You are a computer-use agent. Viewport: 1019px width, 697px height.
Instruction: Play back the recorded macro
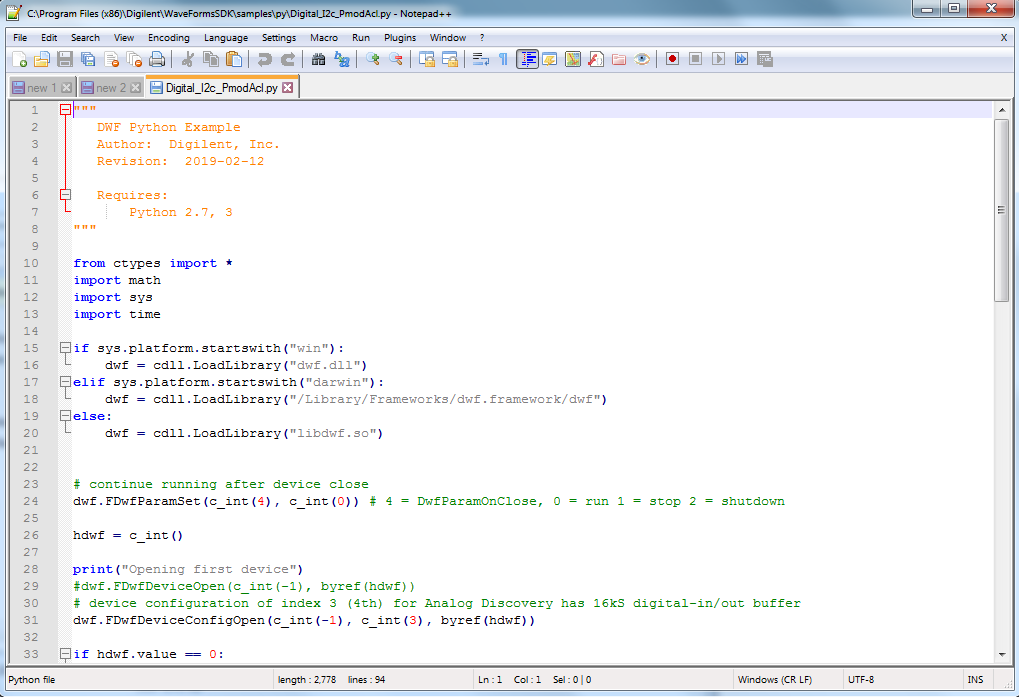(x=718, y=60)
